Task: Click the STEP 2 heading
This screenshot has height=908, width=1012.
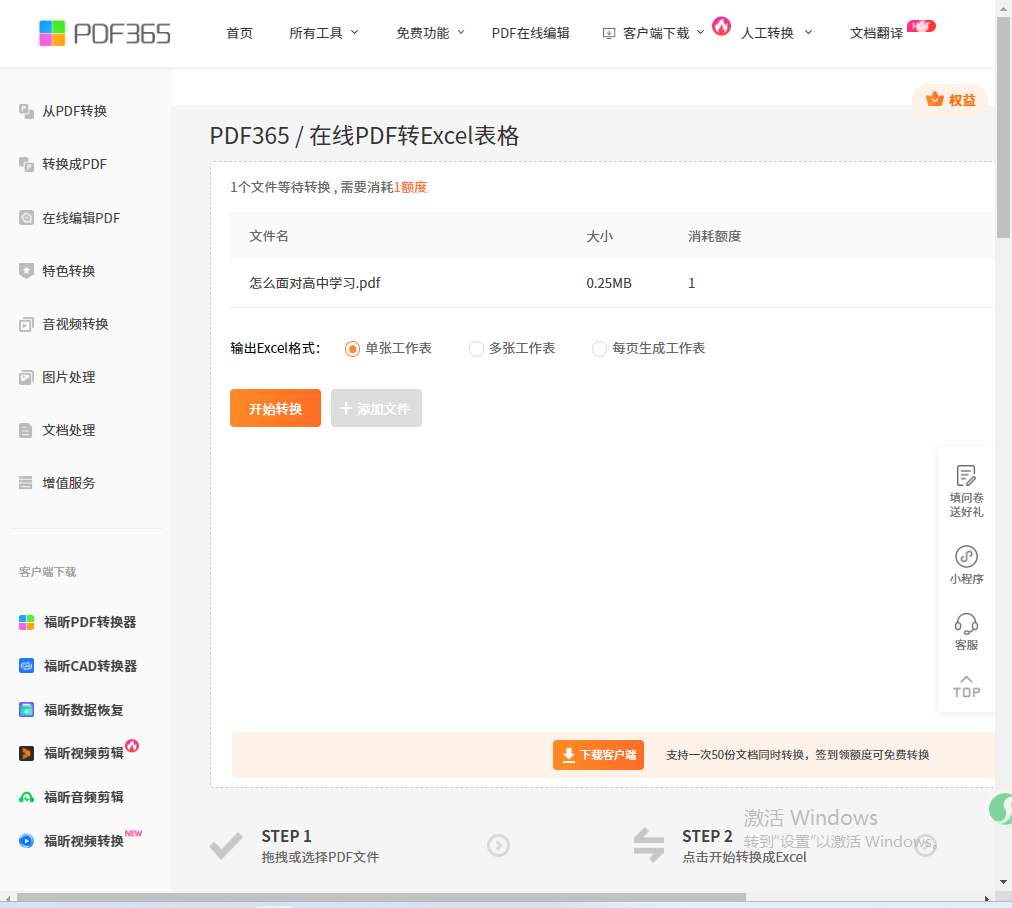Action: tap(707, 836)
